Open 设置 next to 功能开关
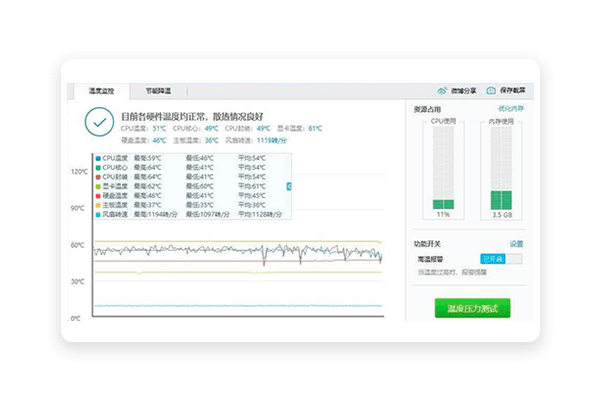Viewport: 600px width, 400px height. pos(516,243)
